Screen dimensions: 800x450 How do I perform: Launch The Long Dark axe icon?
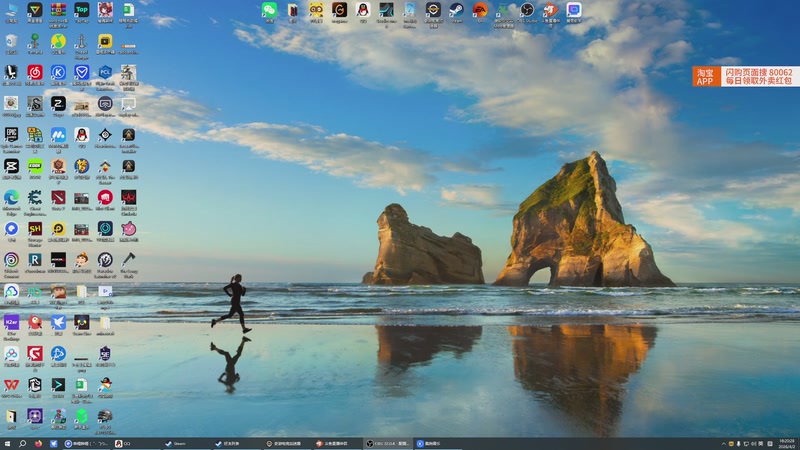[x=129, y=260]
